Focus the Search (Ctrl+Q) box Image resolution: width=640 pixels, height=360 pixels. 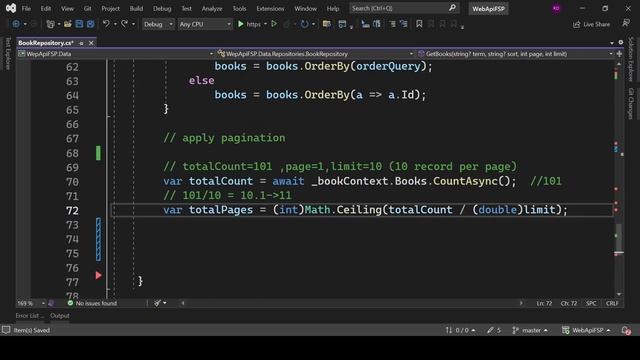pyautogui.click(x=404, y=8)
